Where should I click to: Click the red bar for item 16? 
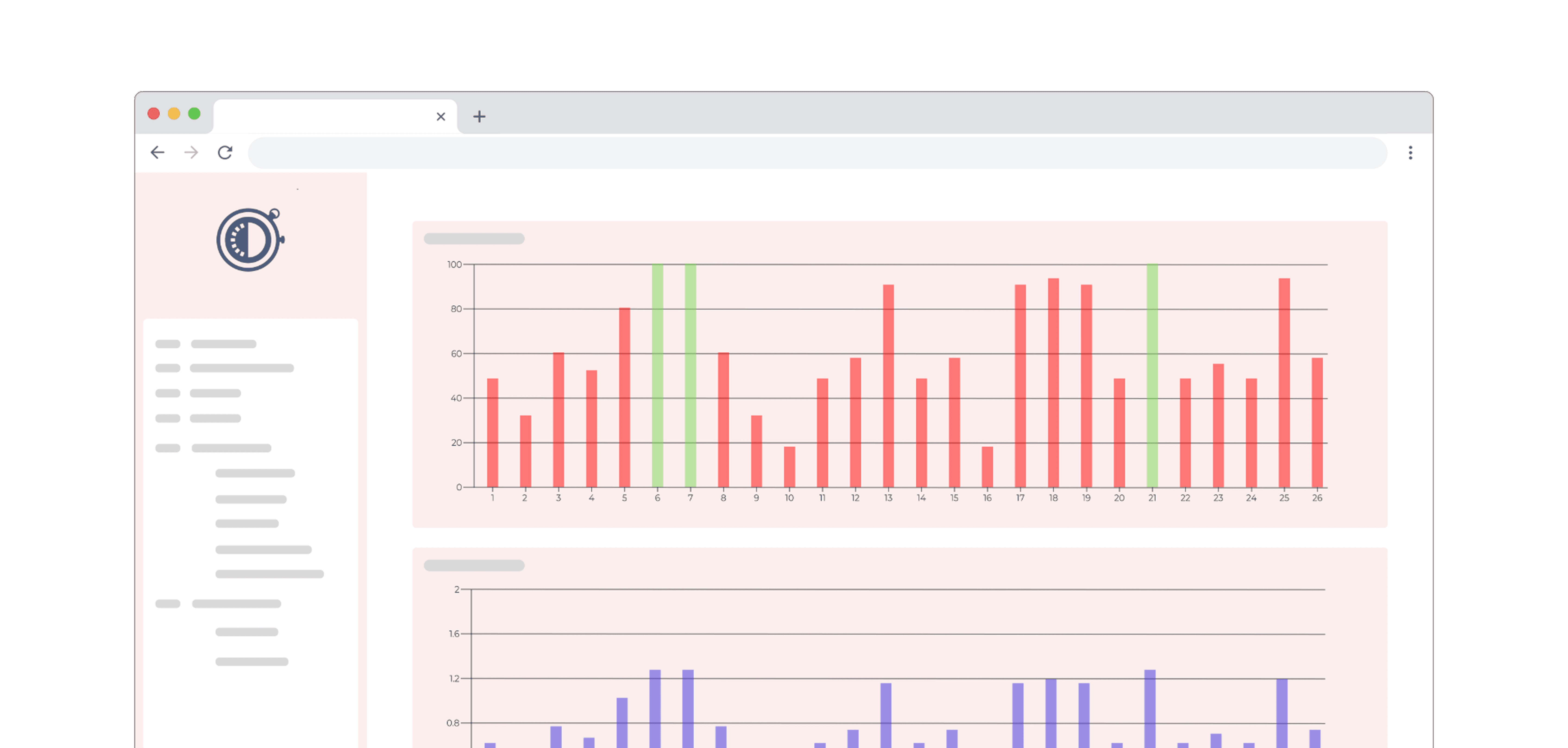pos(987,467)
